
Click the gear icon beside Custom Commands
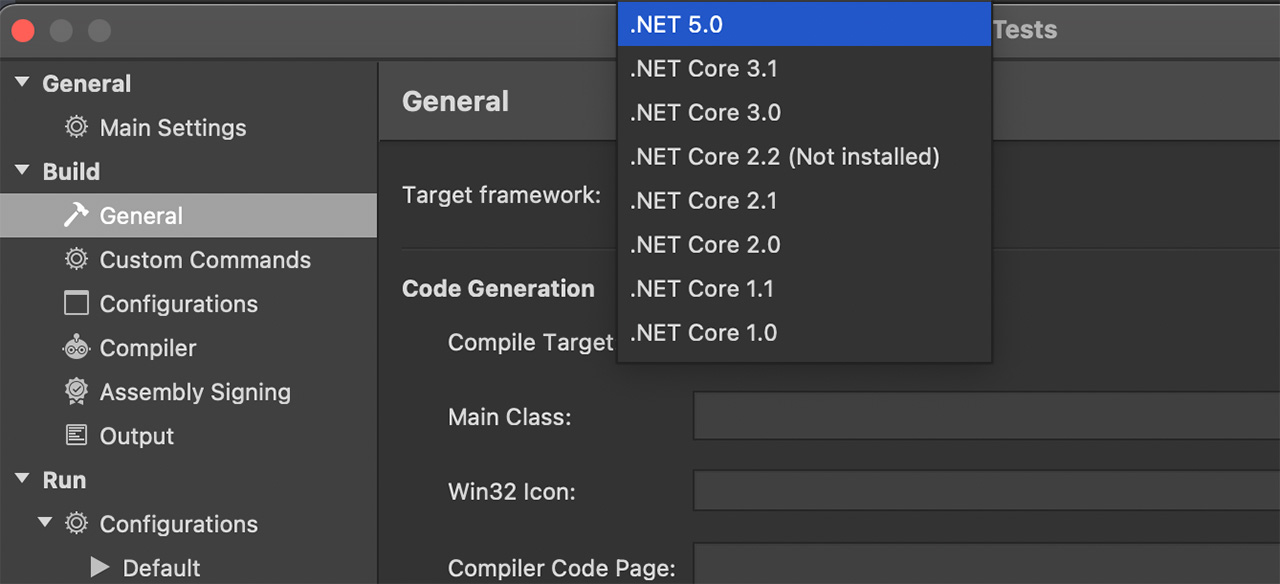tap(76, 260)
